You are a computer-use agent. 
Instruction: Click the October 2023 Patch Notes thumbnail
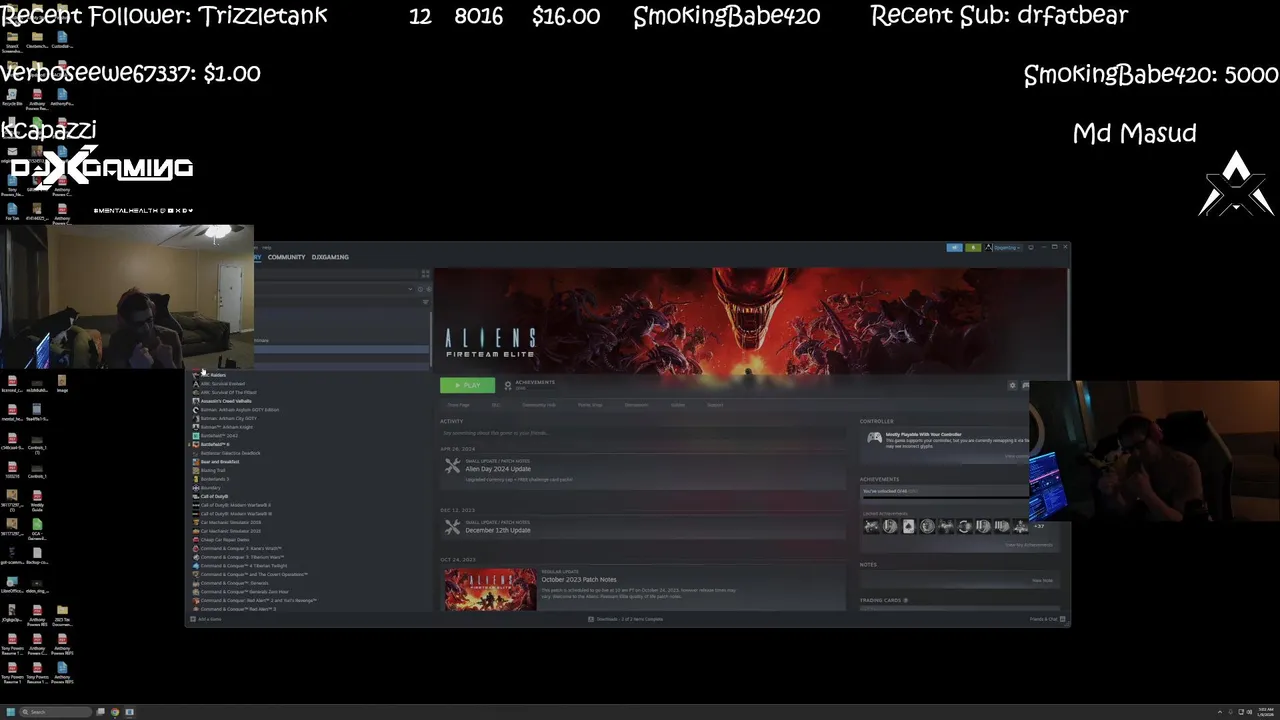pyautogui.click(x=490, y=589)
